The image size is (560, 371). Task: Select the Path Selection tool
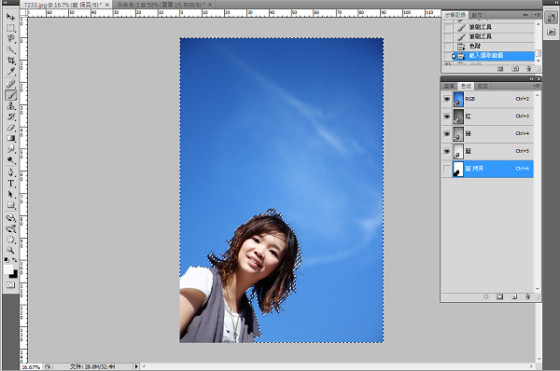[x=11, y=194]
